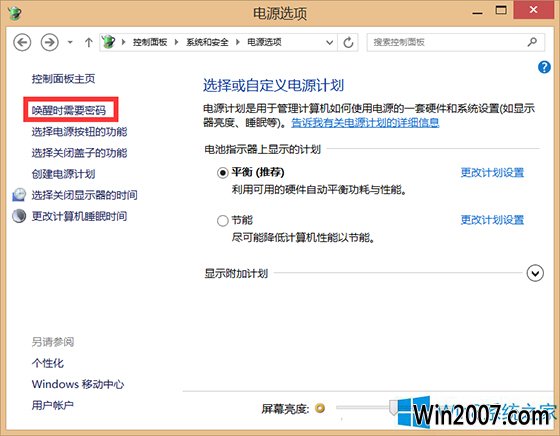Open 选择电源按钮的功能 link
This screenshot has height=436, width=560.
pos(79,132)
